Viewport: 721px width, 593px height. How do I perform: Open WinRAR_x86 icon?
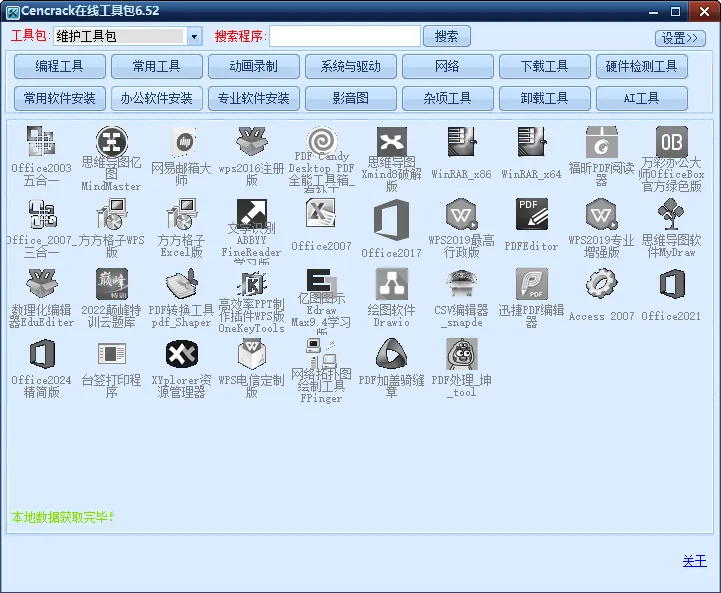(x=461, y=141)
